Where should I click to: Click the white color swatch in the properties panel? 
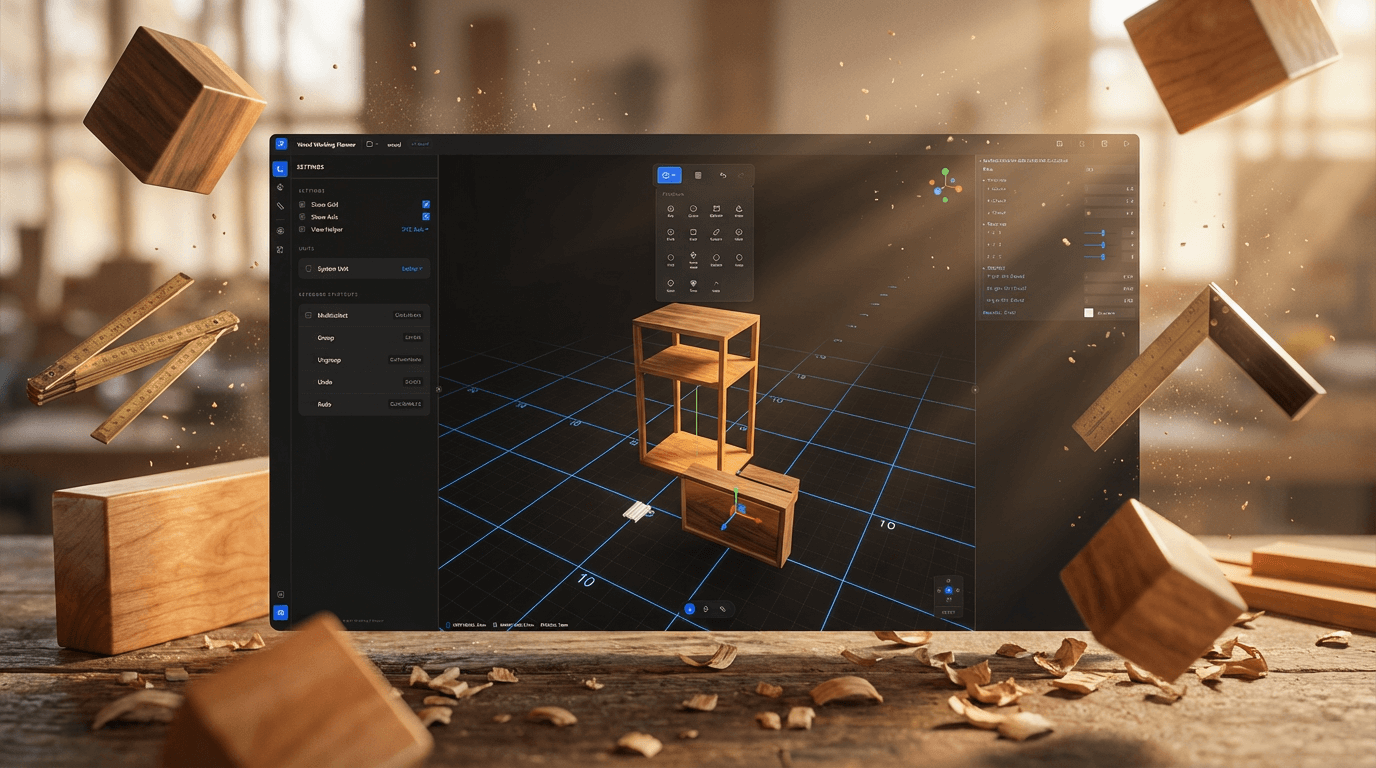(1089, 313)
